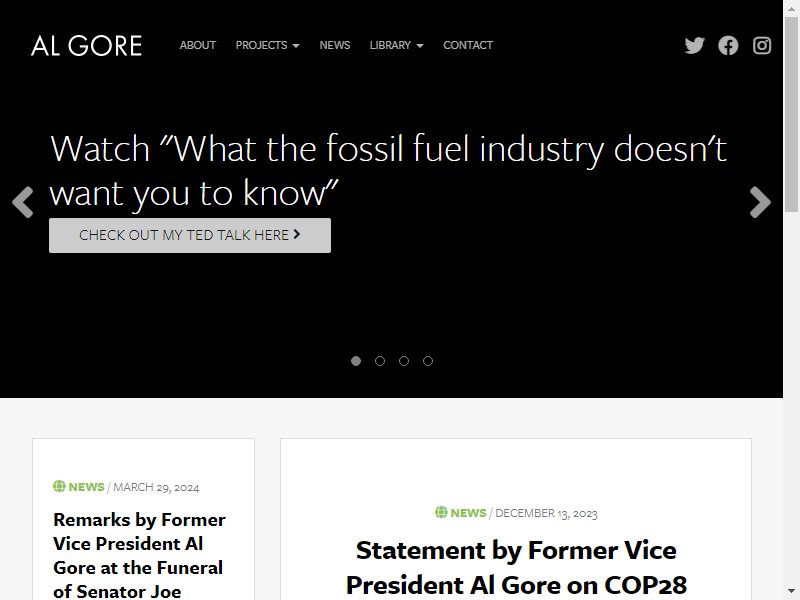Expand the Projects dropdown menu

point(267,45)
